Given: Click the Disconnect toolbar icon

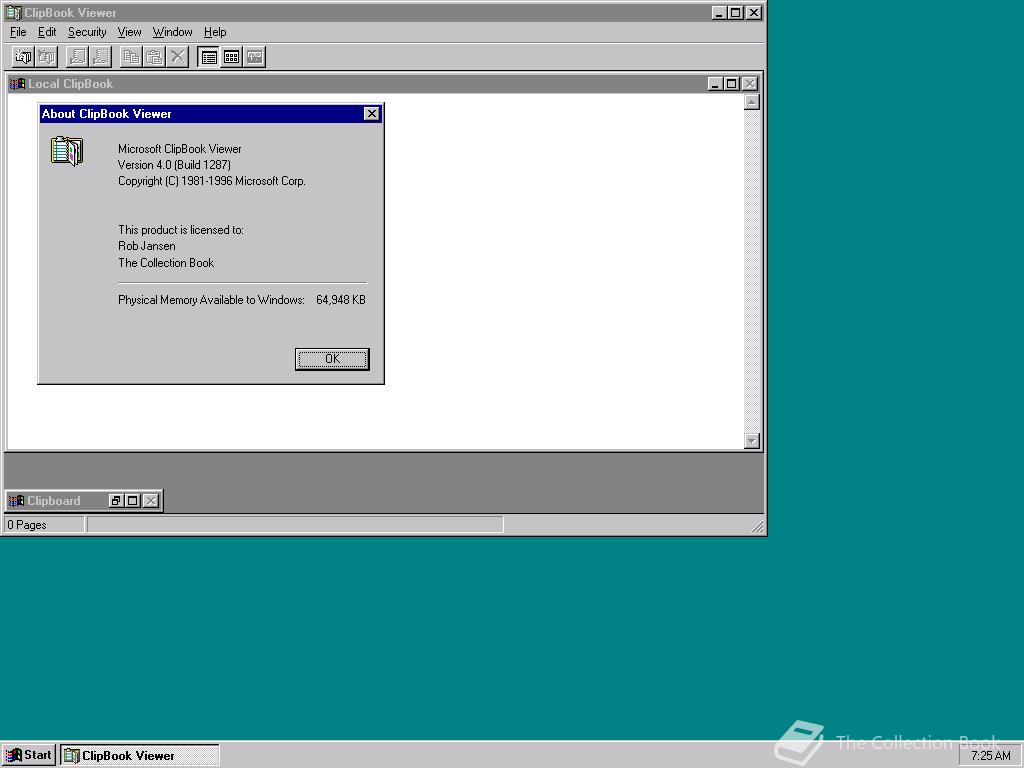Looking at the screenshot, I should point(46,57).
